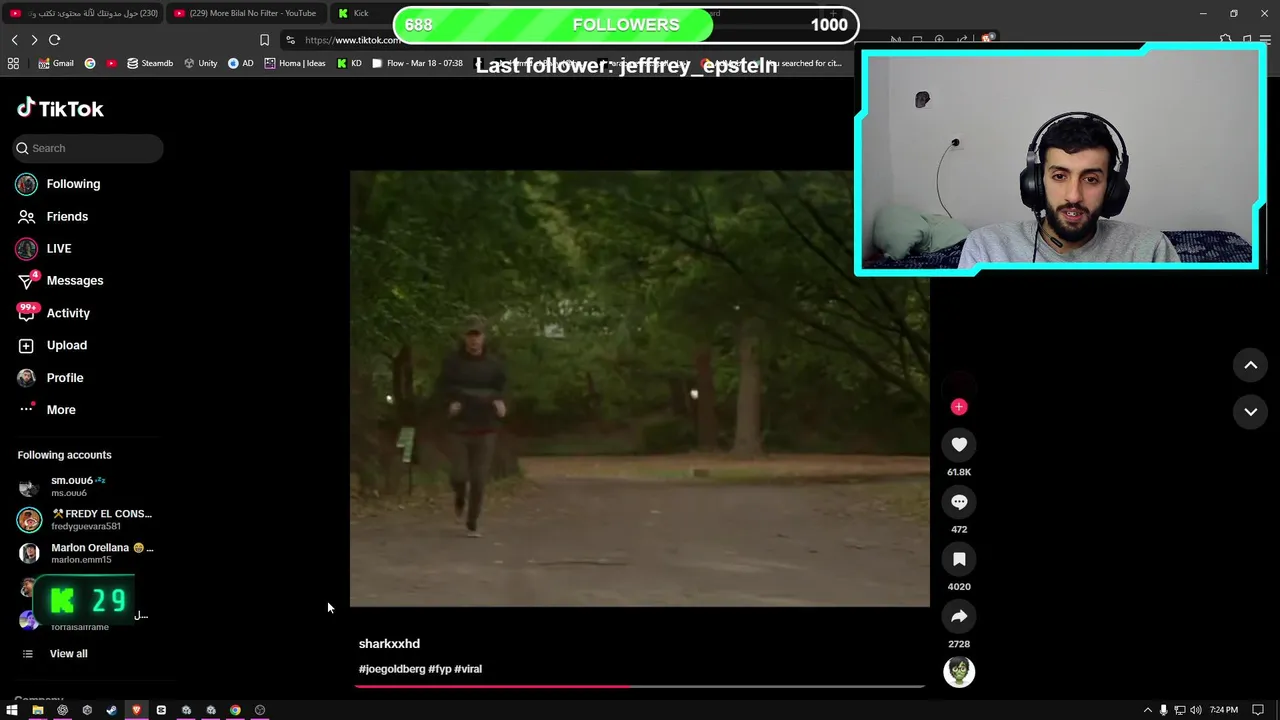Open the spinning sound disc avatar
The image size is (1280, 720).
pyautogui.click(x=959, y=672)
